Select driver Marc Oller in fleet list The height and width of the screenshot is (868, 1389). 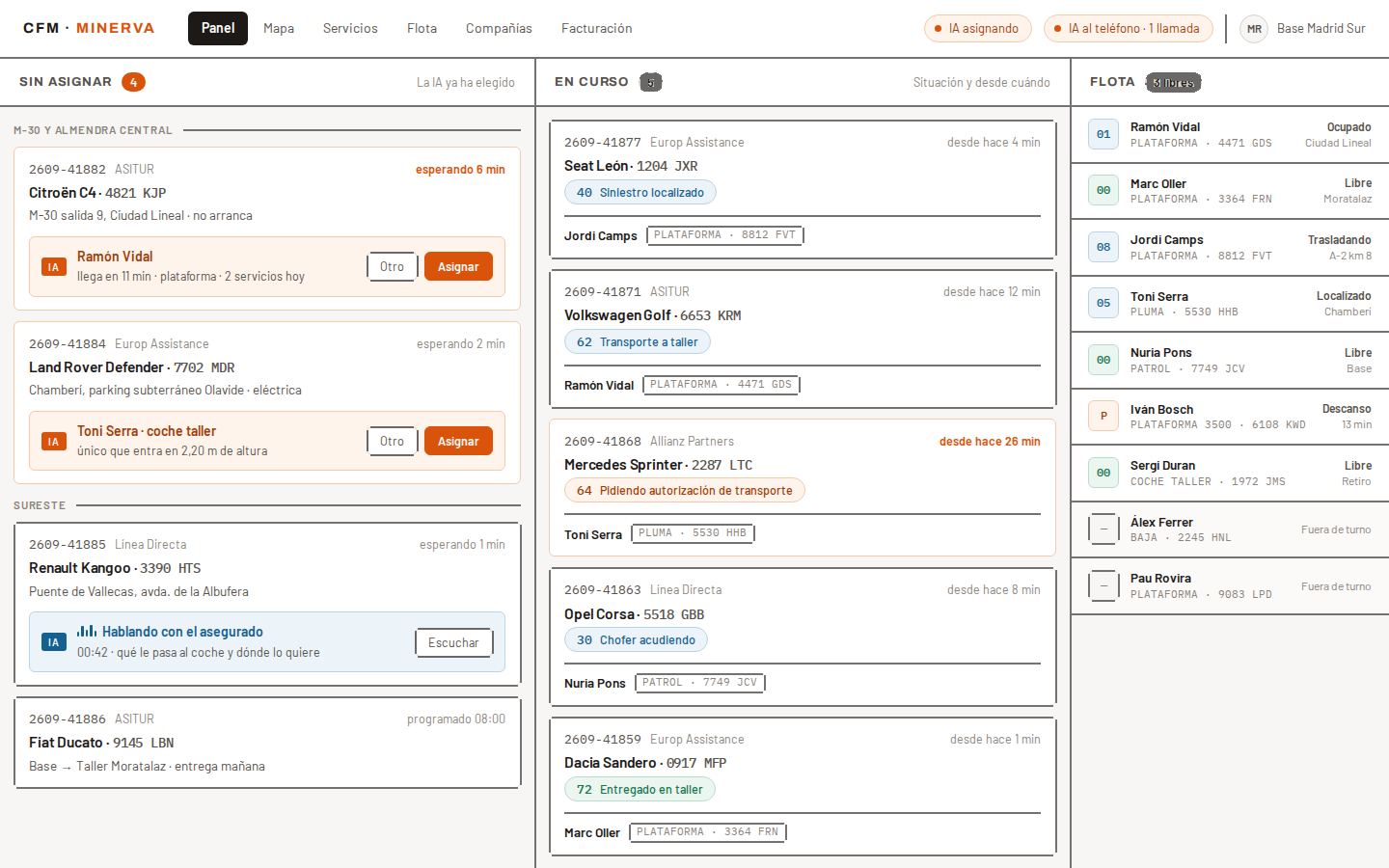point(1230,191)
